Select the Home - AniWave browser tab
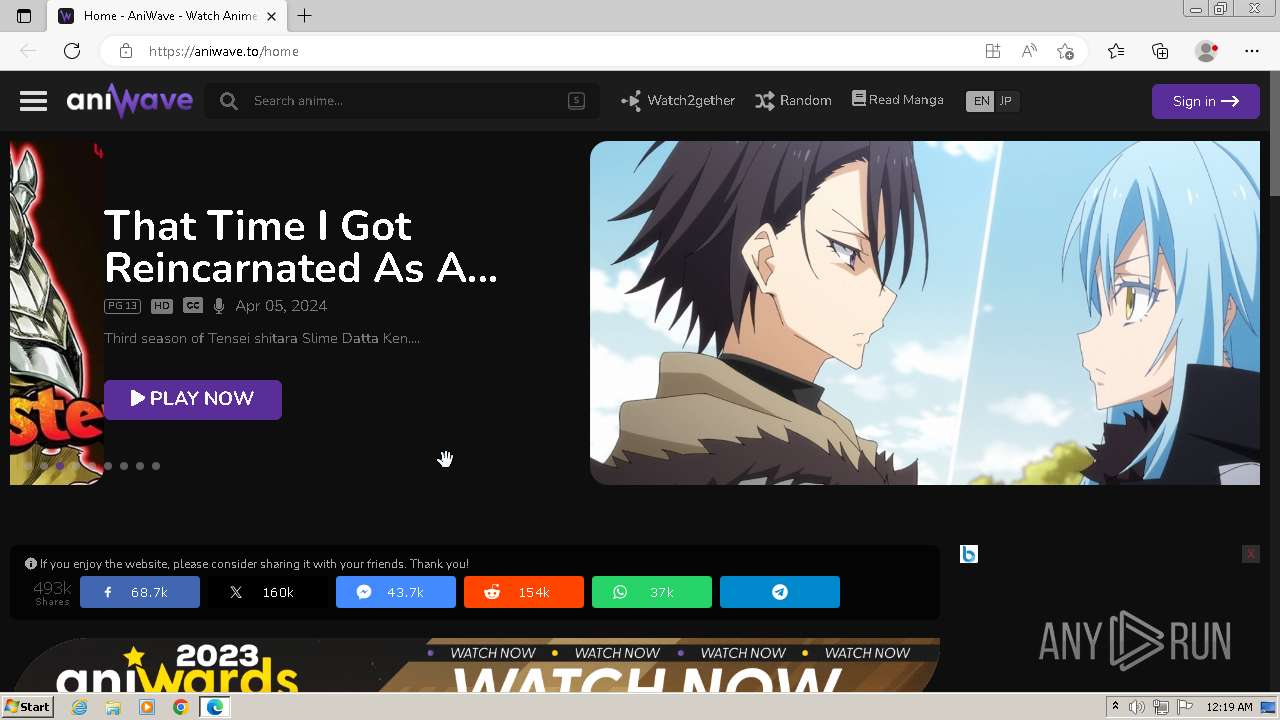Viewport: 1280px width, 720px height. (167, 16)
